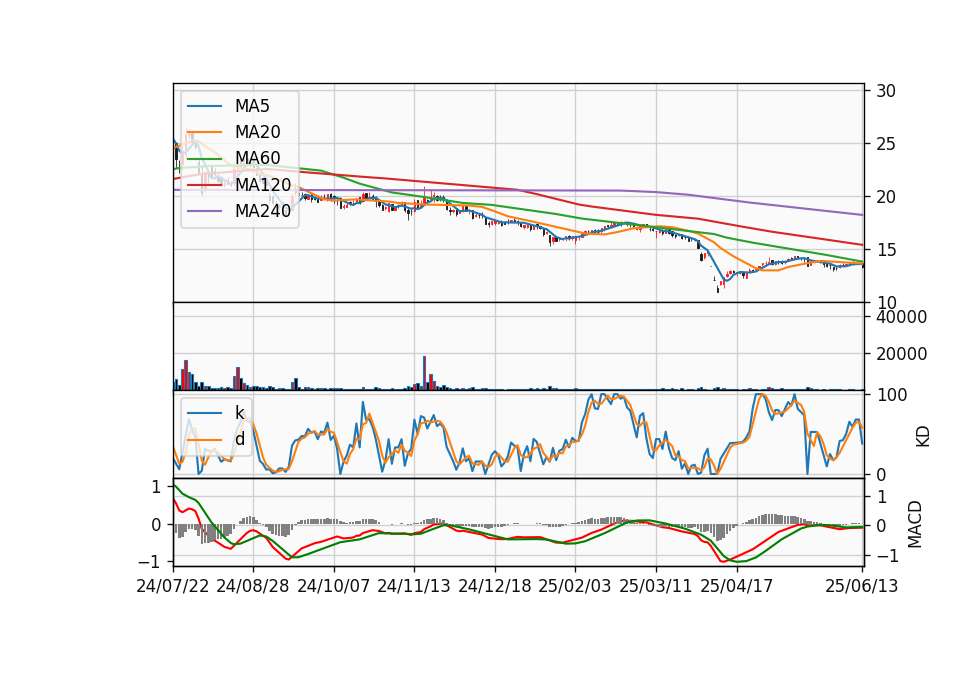960x690 pixels.
Task: Click the blue MA5 legend line sample
Action: coord(204,107)
